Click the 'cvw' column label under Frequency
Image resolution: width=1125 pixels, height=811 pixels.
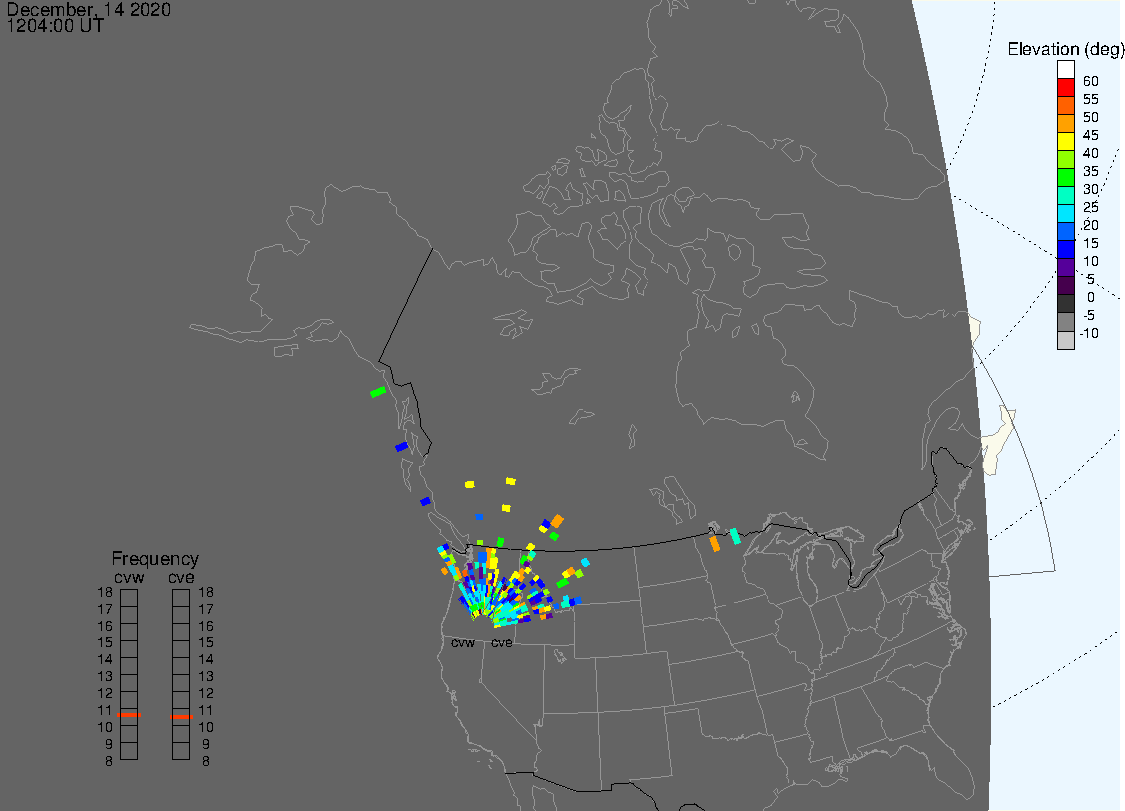[x=129, y=578]
